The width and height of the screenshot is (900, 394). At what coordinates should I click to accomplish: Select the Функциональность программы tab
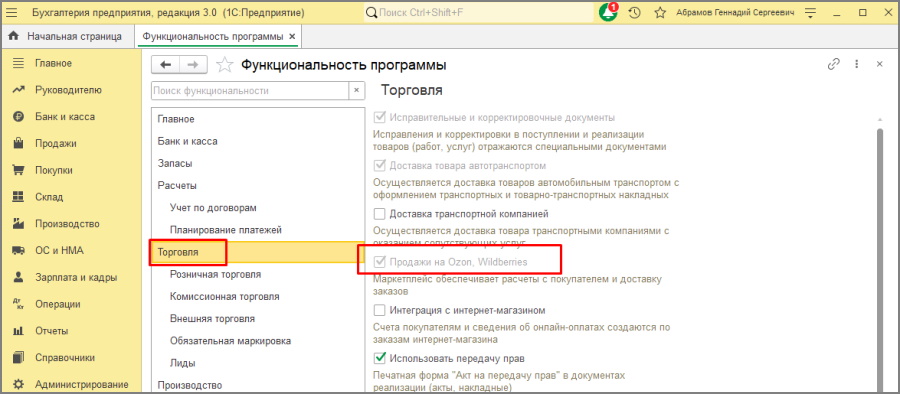click(212, 37)
